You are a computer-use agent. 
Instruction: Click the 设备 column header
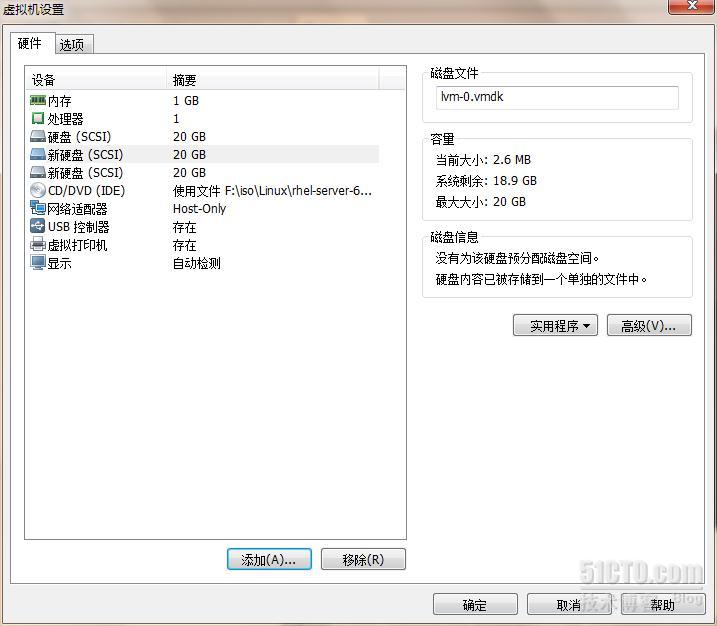tap(96, 80)
